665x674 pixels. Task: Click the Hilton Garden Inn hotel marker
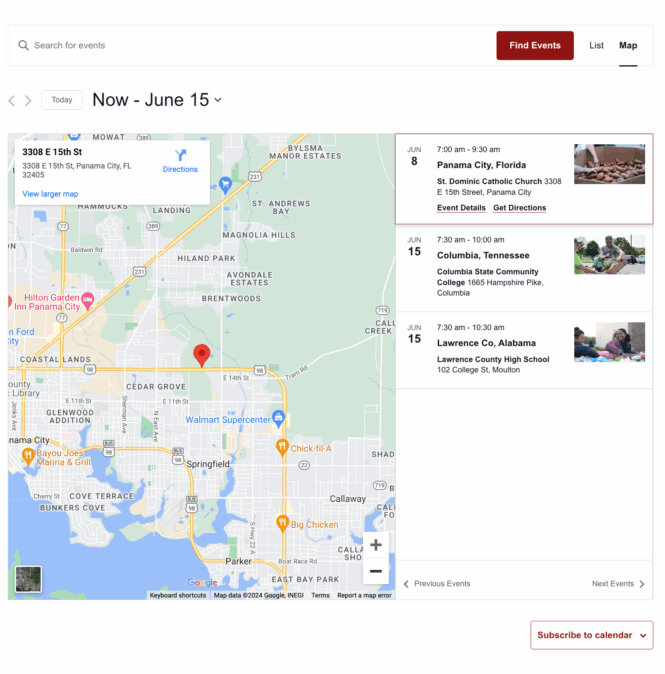point(88,300)
